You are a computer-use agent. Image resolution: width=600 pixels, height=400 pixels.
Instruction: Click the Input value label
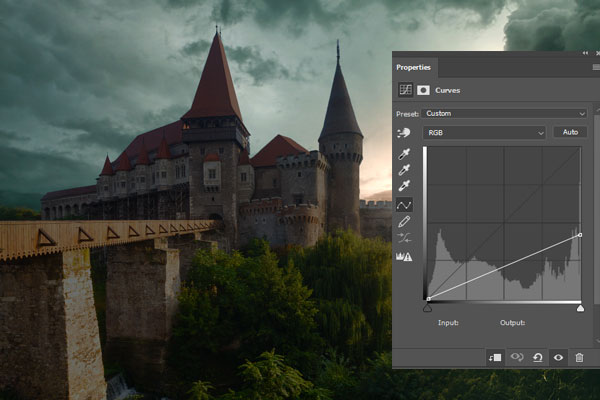pyautogui.click(x=448, y=323)
